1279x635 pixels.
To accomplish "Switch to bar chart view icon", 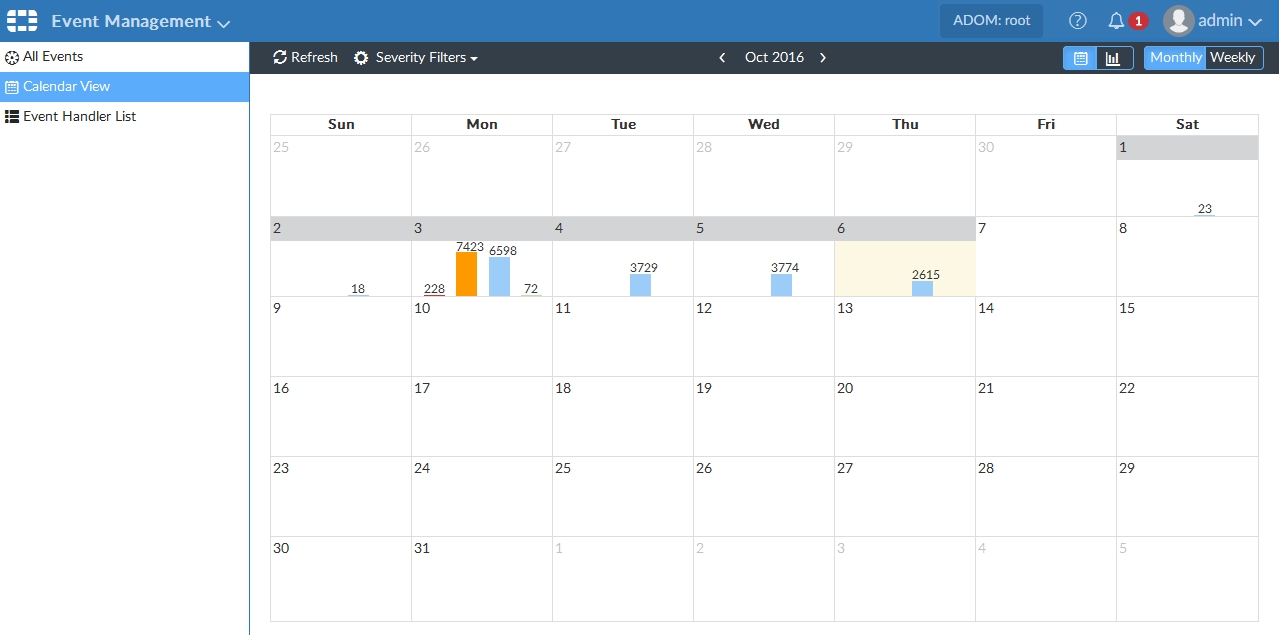I will click(1114, 58).
